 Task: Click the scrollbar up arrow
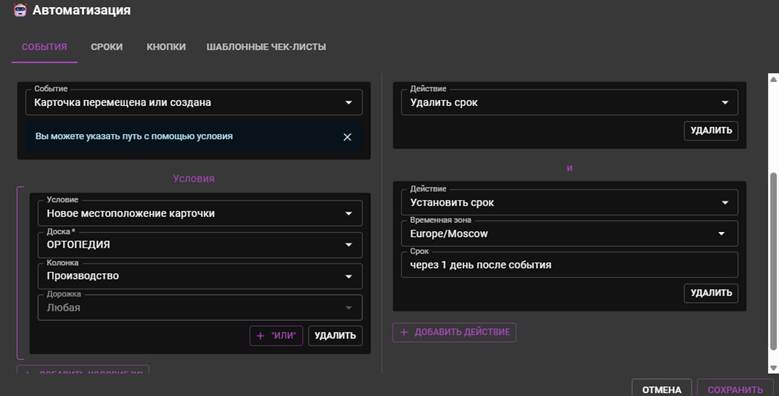pyautogui.click(x=773, y=79)
